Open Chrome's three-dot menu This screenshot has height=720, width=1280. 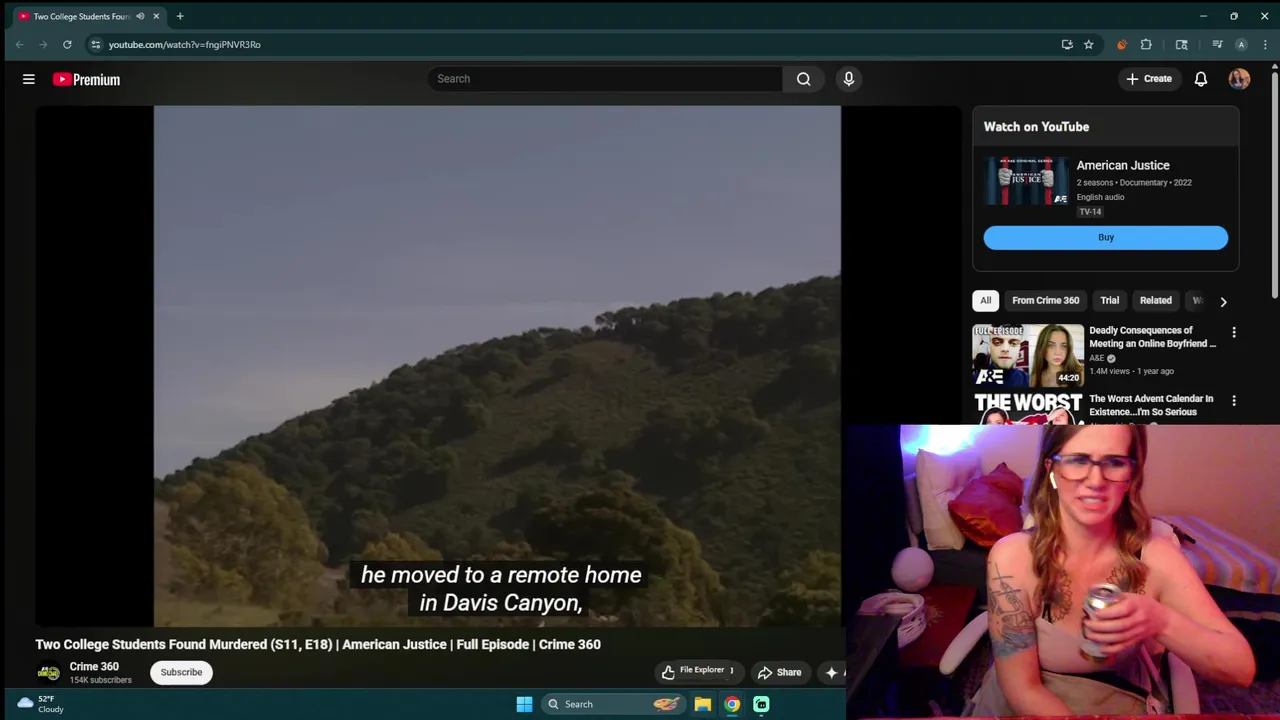[1265, 44]
